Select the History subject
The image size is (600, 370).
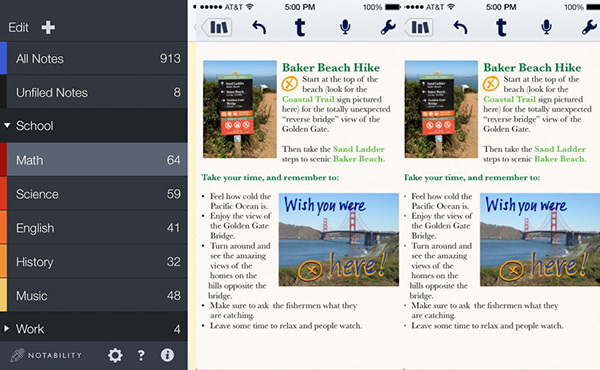(x=94, y=262)
